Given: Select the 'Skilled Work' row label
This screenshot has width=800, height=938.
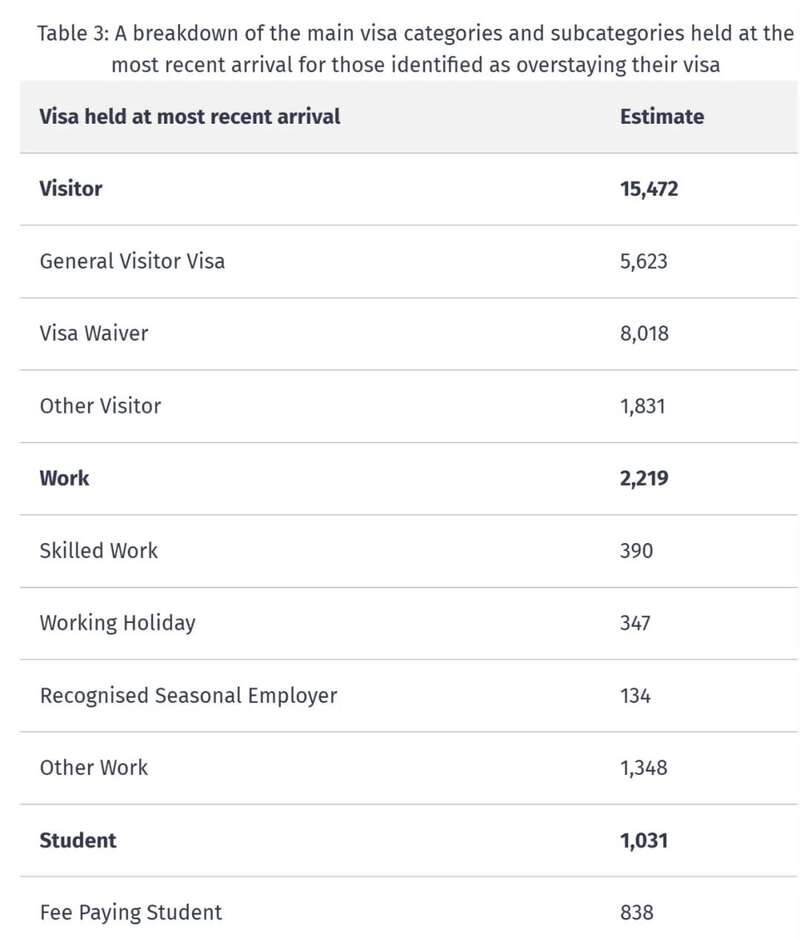Looking at the screenshot, I should [99, 550].
